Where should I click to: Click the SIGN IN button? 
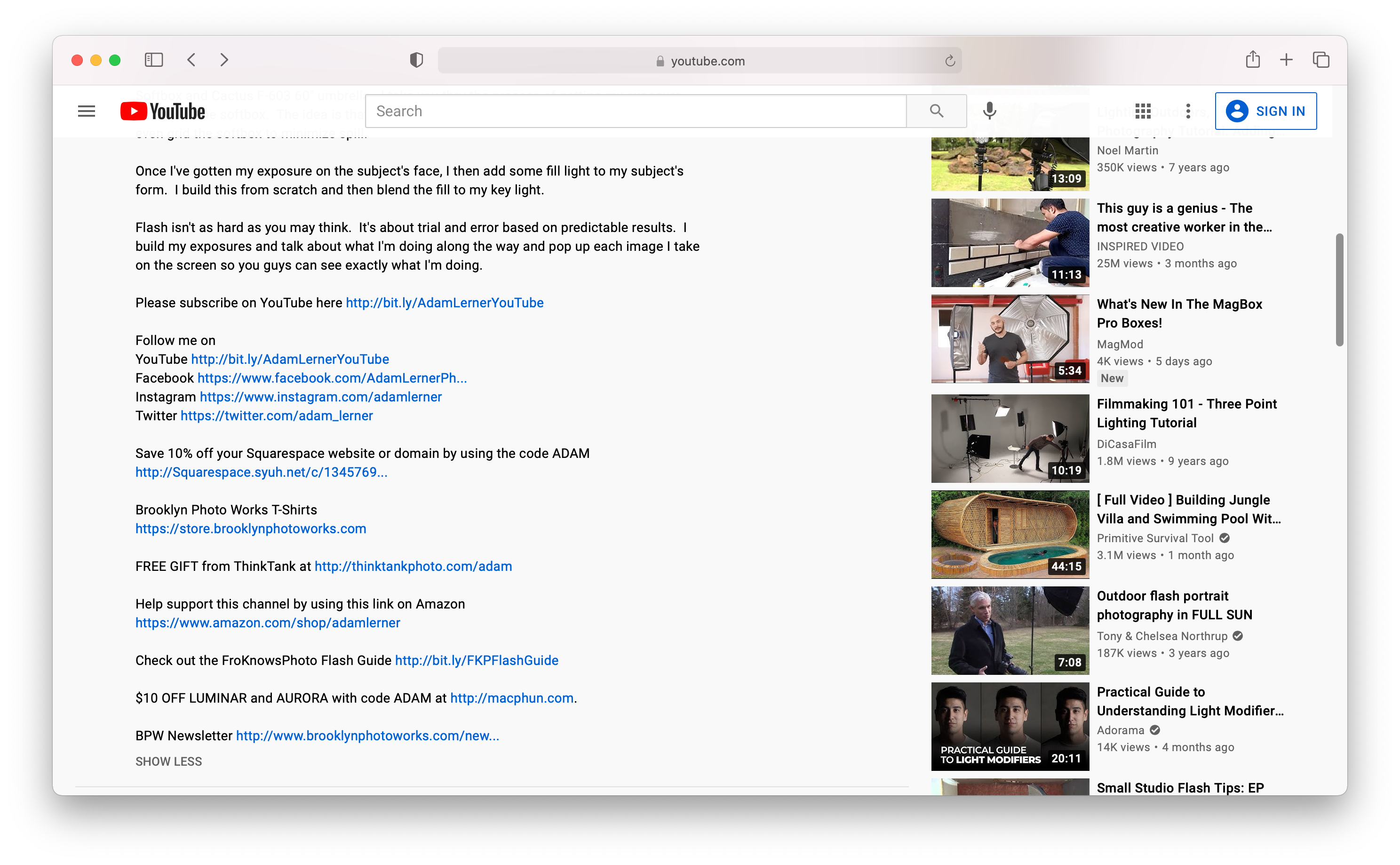coord(1265,111)
